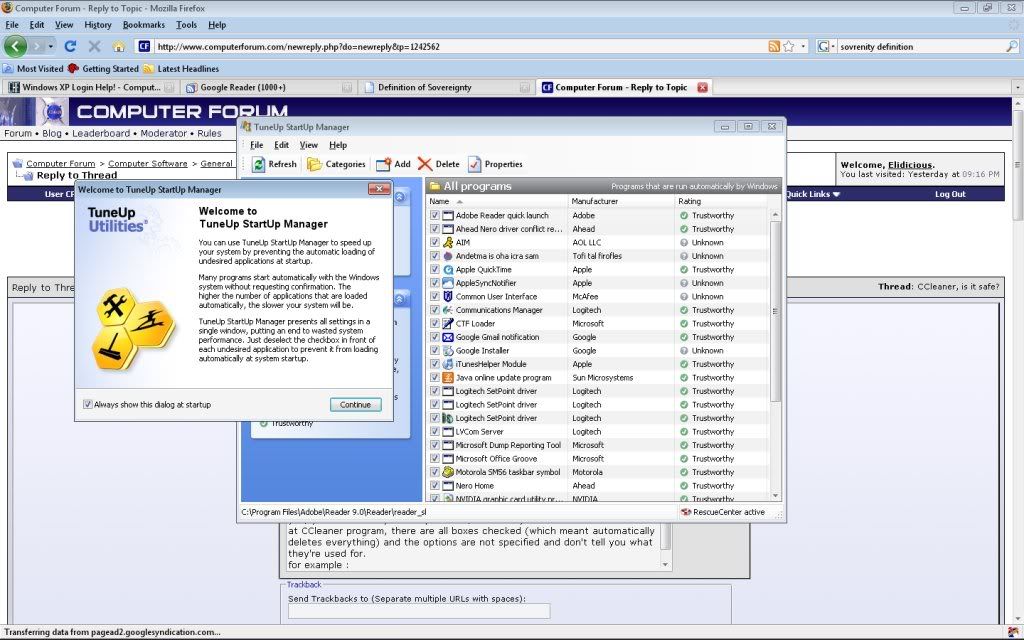Click the Refresh icon in TuneUp toolbar
Image resolution: width=1024 pixels, height=640 pixels.
[x=259, y=164]
